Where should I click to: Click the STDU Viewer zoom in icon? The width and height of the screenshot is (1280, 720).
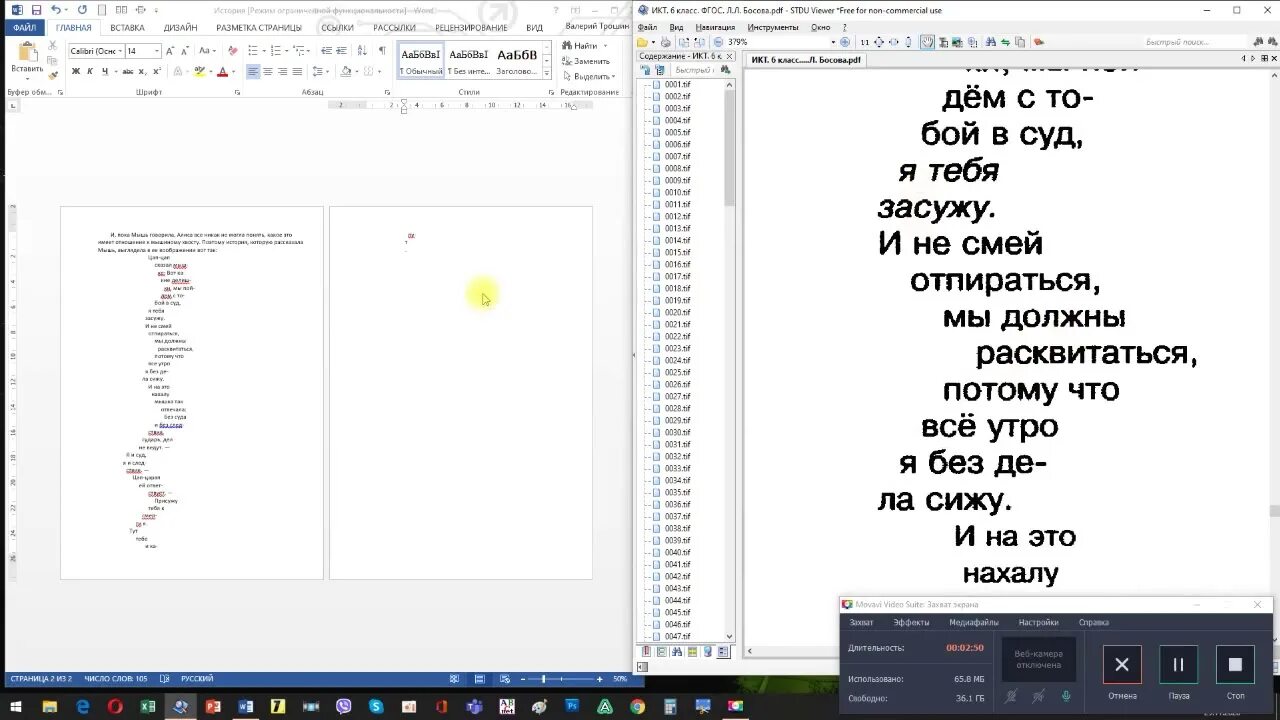pos(845,42)
